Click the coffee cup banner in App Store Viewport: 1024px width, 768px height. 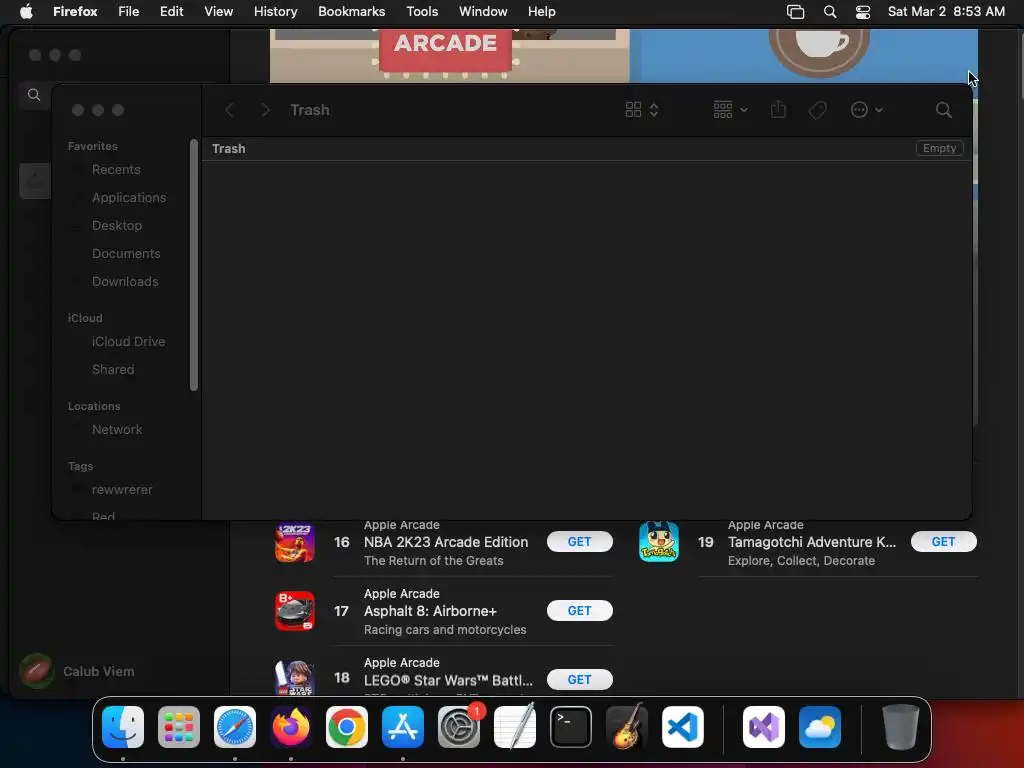pos(803,56)
